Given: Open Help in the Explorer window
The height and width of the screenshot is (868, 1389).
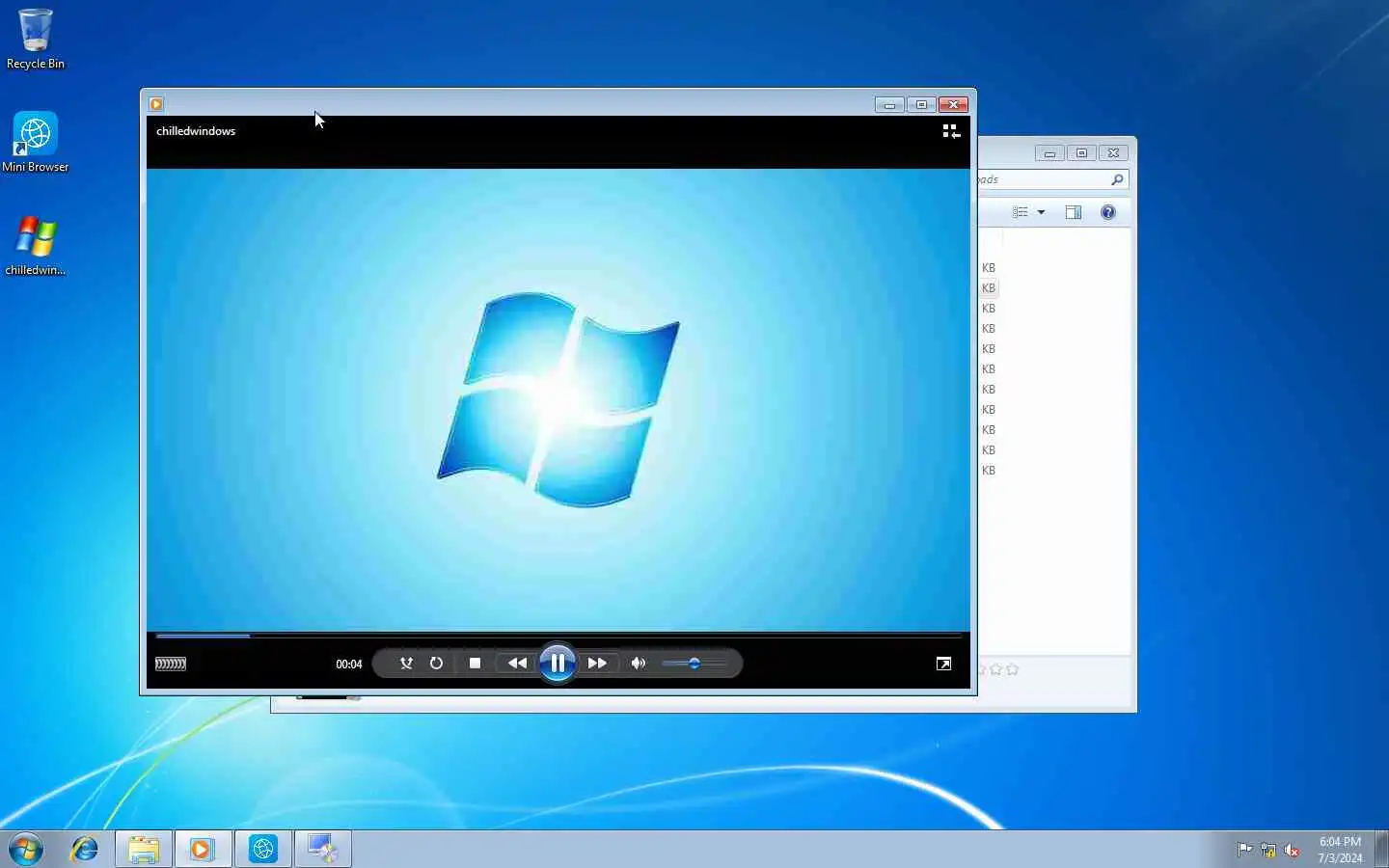Looking at the screenshot, I should 1108,212.
